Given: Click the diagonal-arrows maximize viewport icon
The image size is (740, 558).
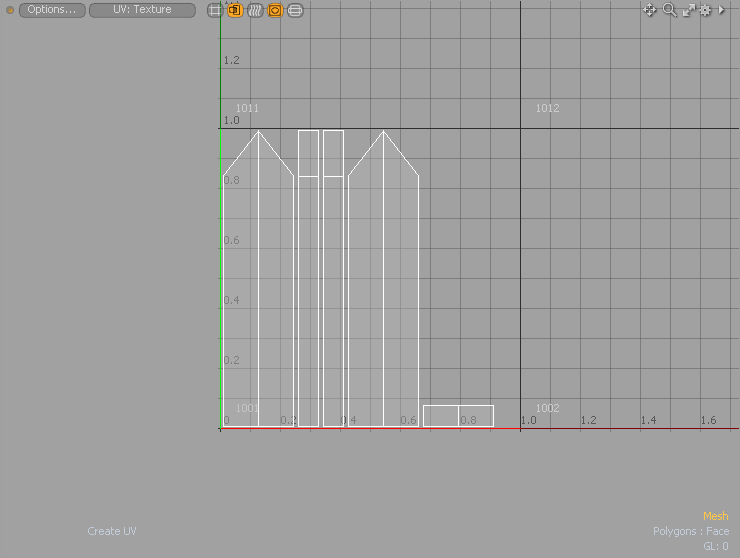Looking at the screenshot, I should pos(688,10).
